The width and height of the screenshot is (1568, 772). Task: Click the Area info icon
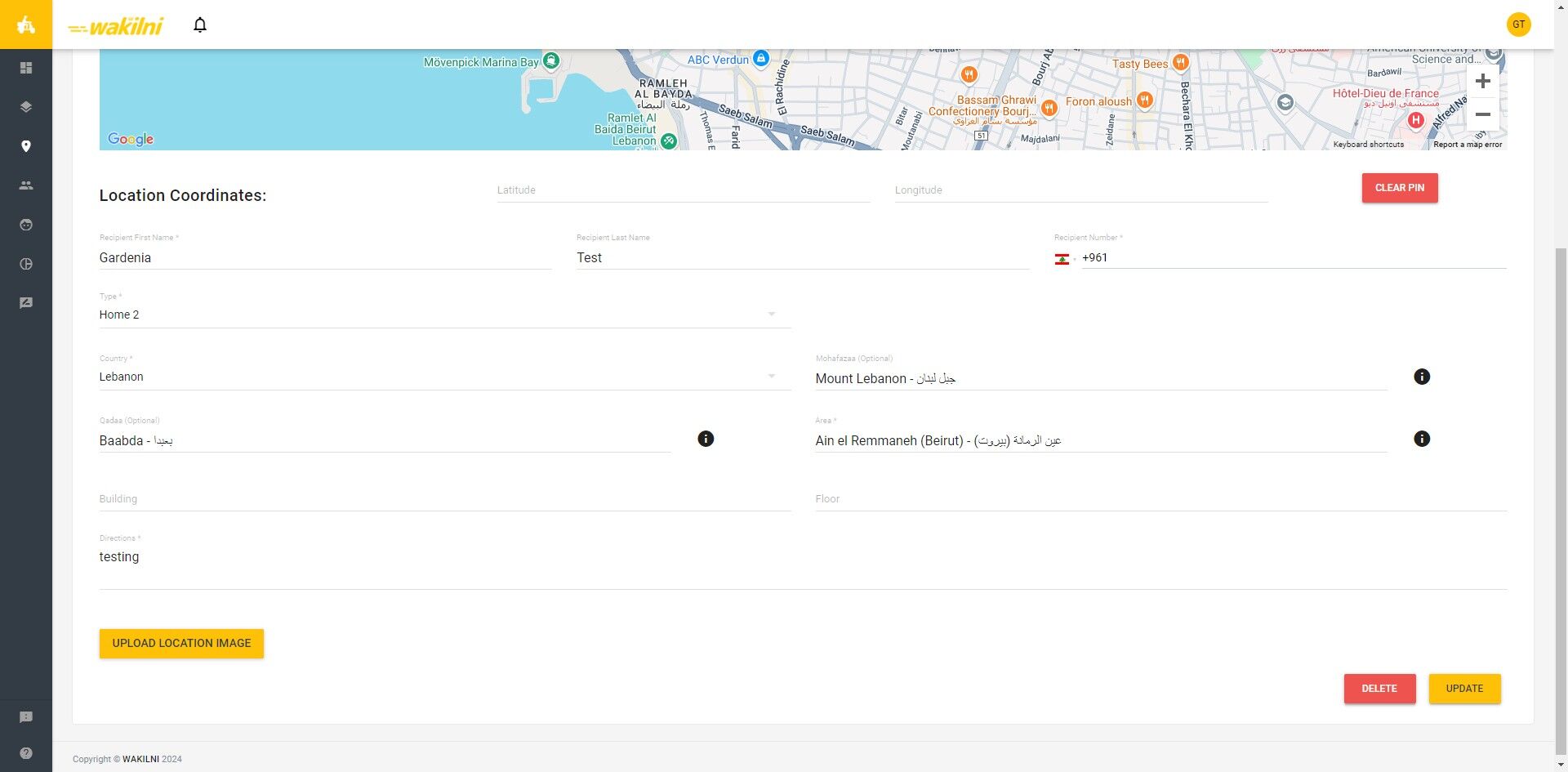pyautogui.click(x=1422, y=439)
